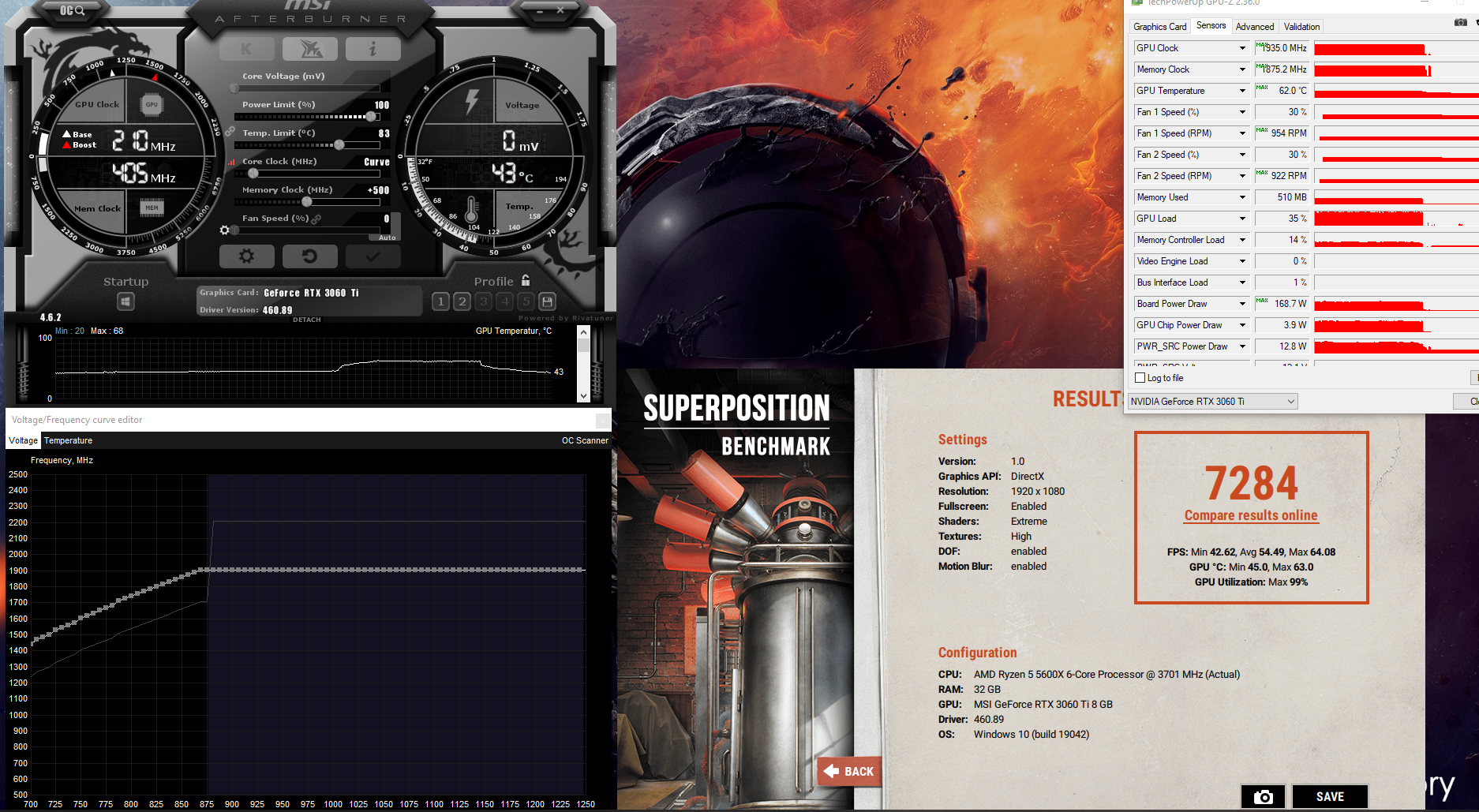Switch to the Graphics Card tab in GPU-Z
The width and height of the screenshot is (1479, 812).
coord(1159,27)
